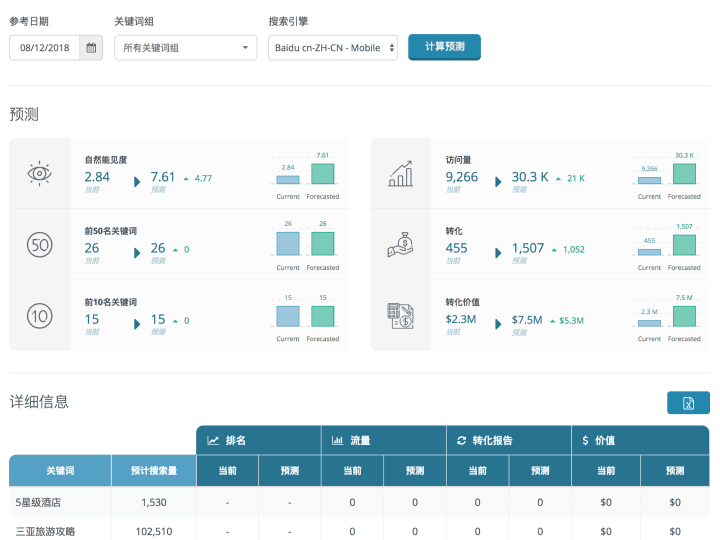Click the visibility change value 4.77
Viewport: 720px width, 540px height.
(203, 178)
